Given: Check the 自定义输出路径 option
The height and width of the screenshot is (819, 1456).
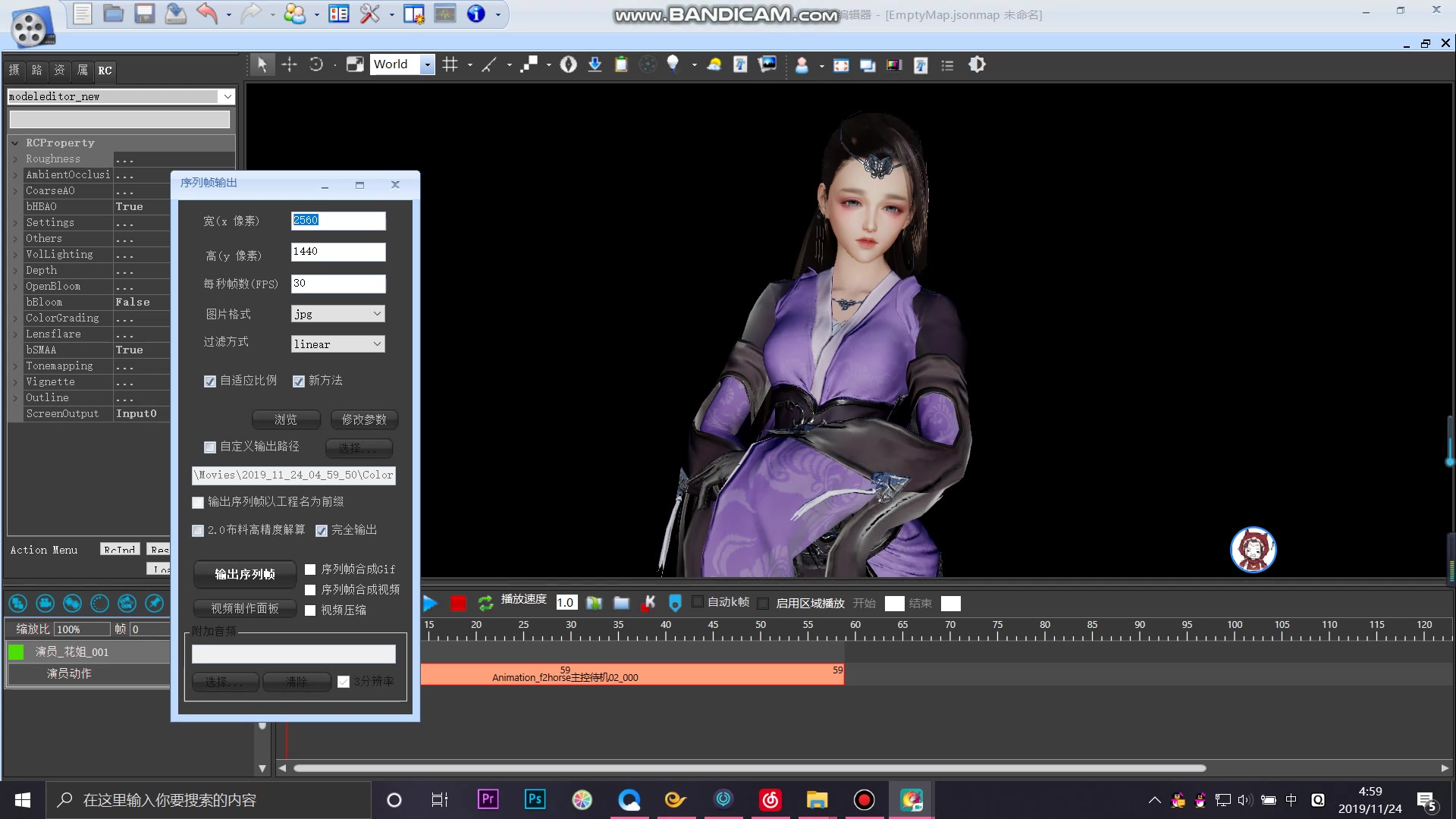Looking at the screenshot, I should [210, 447].
